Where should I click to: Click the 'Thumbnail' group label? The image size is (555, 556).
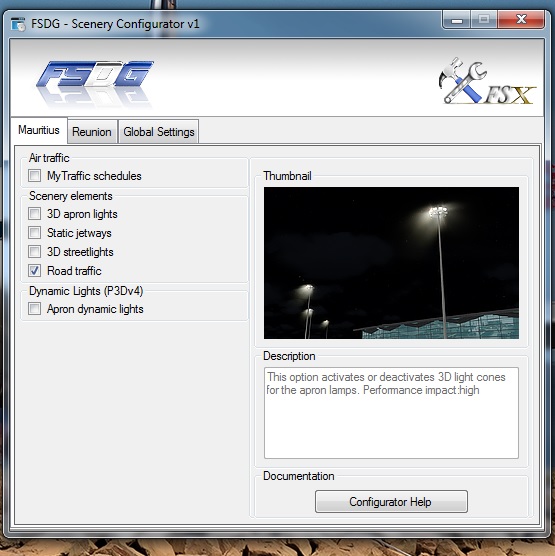pyautogui.click(x=287, y=176)
